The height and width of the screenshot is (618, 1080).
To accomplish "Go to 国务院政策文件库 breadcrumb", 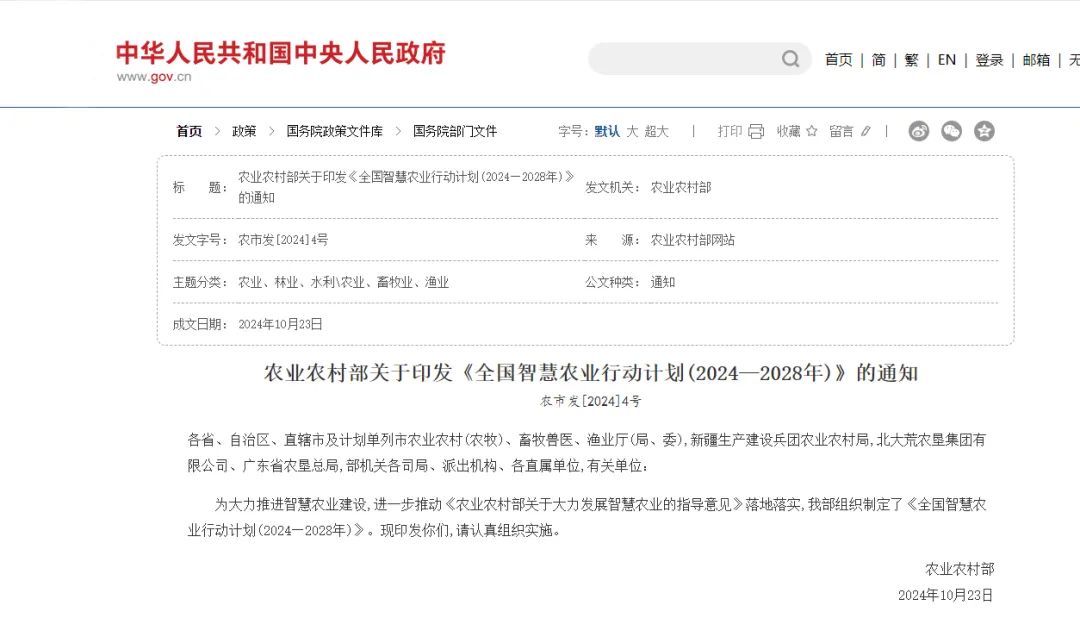I will click(334, 131).
